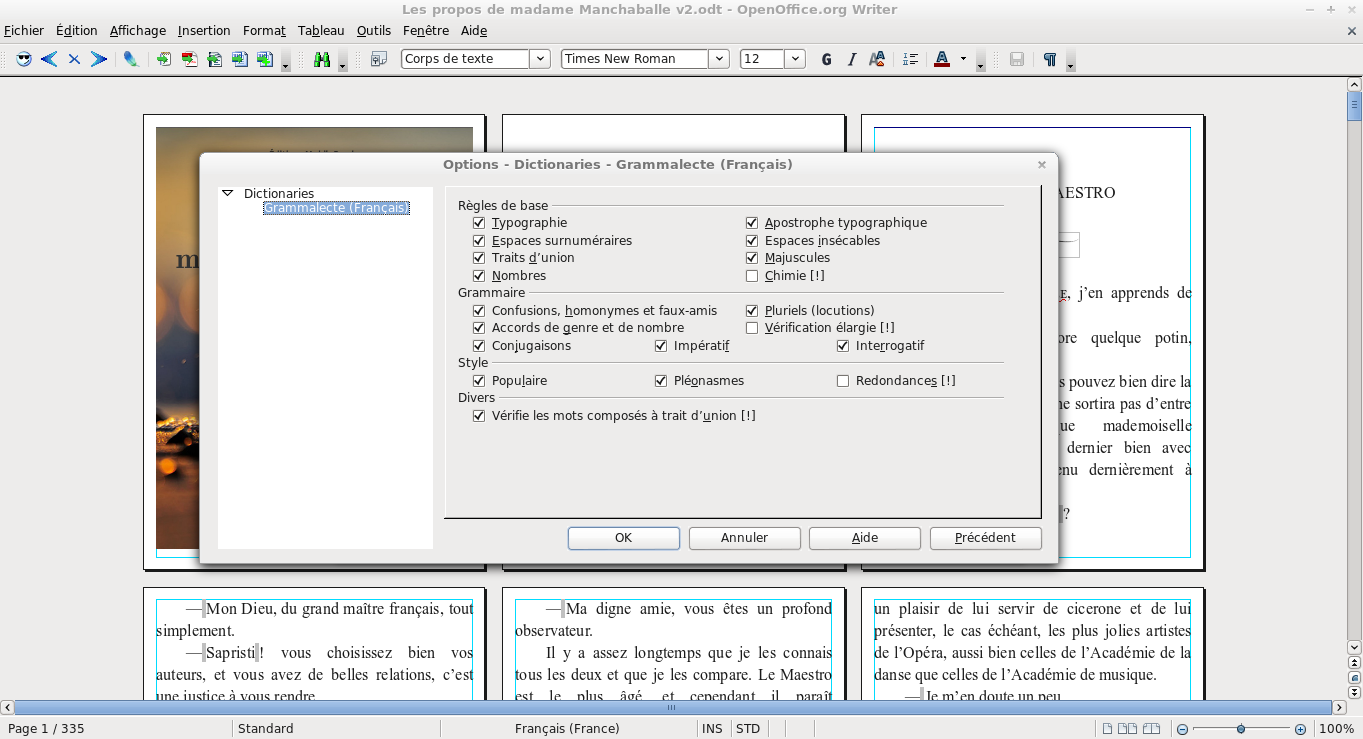Uncheck the Typographie option
The height and width of the screenshot is (739, 1363).
479,223
